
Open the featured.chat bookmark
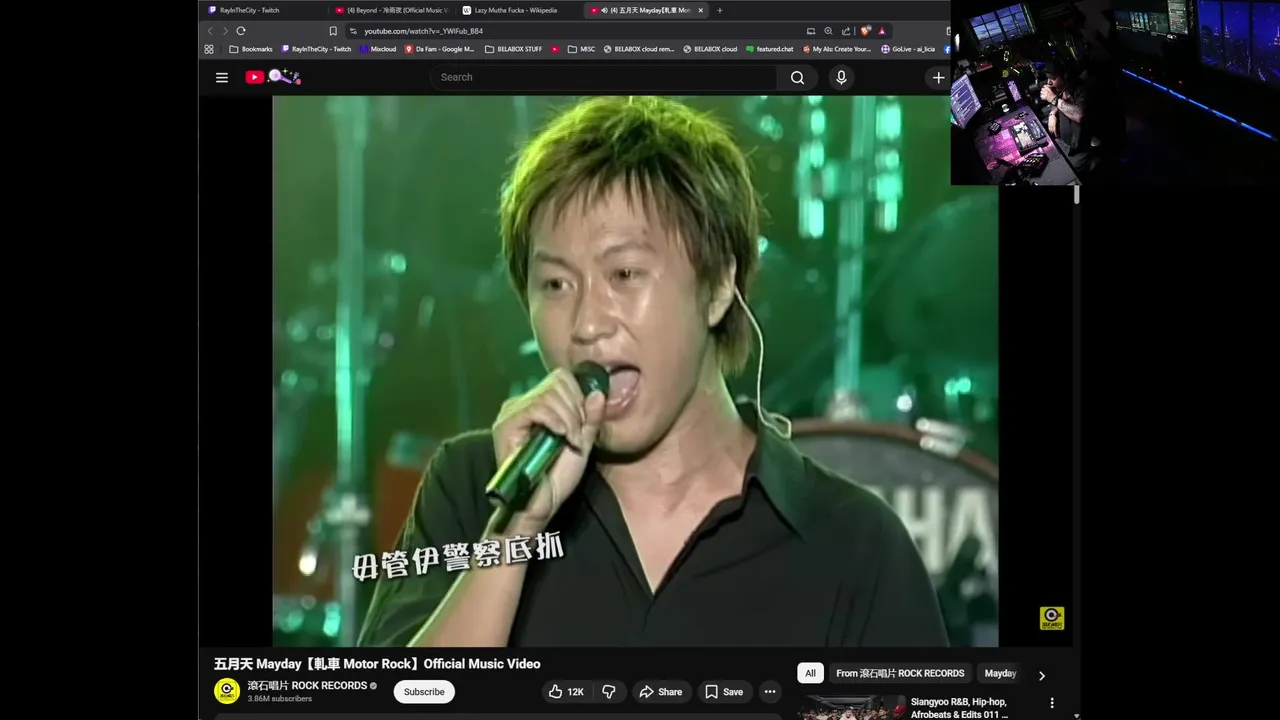click(770, 49)
